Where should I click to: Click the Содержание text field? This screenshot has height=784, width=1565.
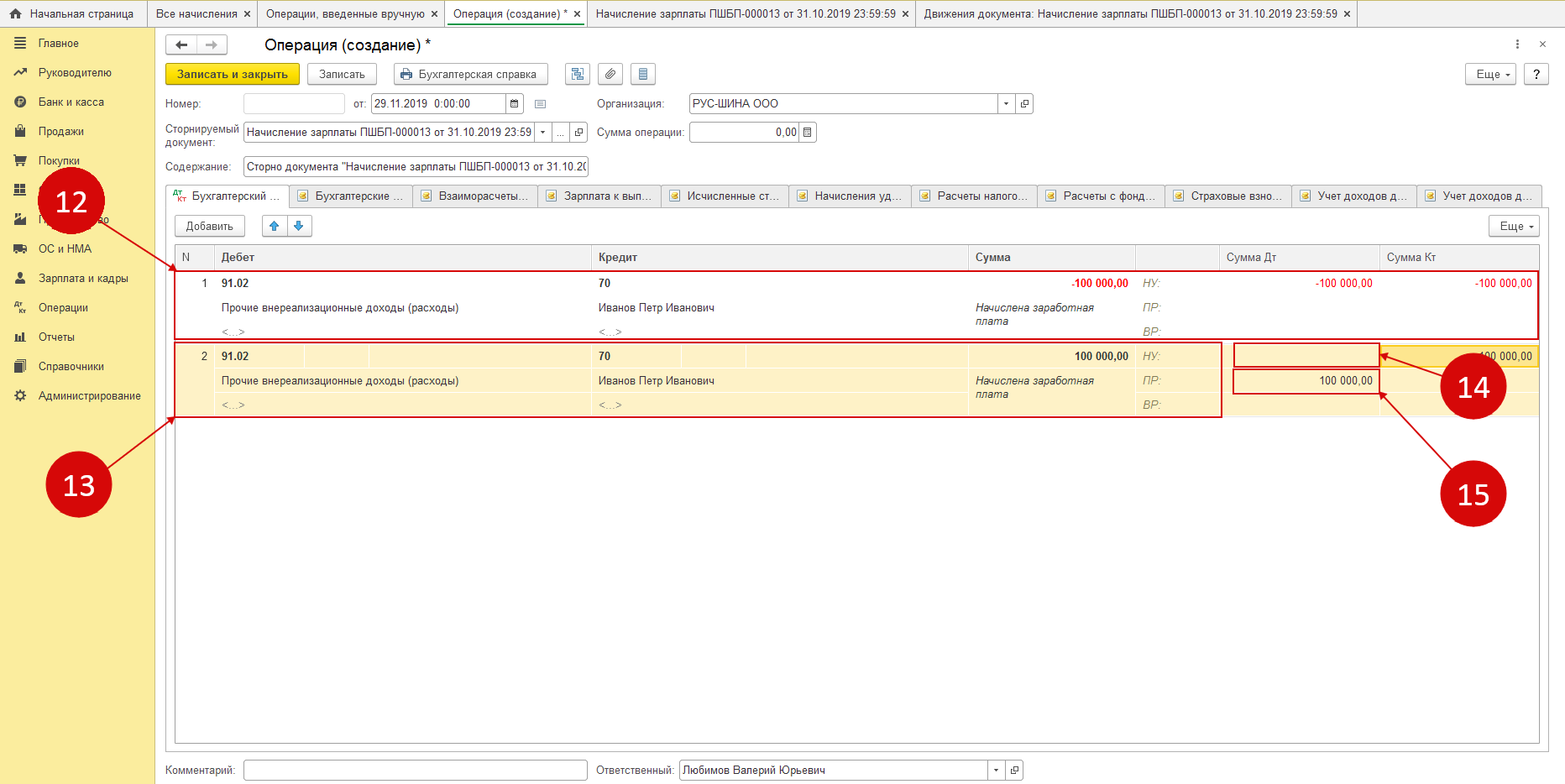[416, 166]
